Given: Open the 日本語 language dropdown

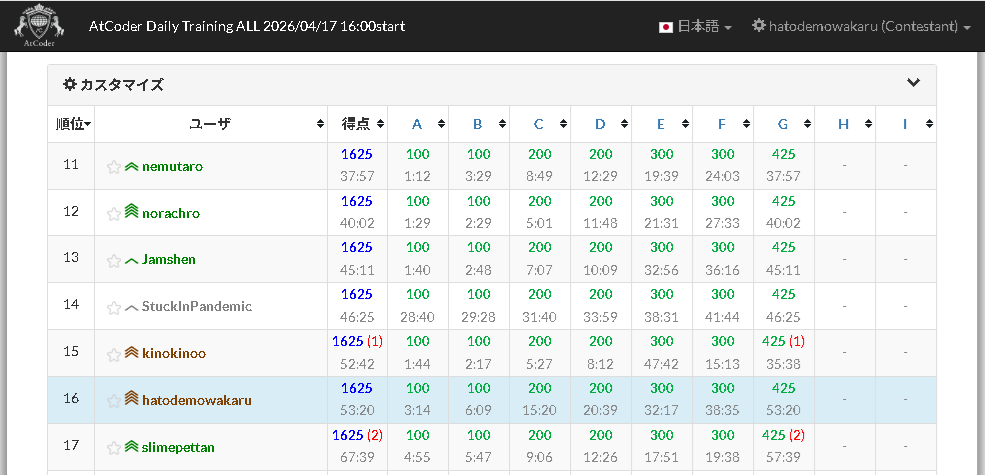Looking at the screenshot, I should (x=695, y=26).
